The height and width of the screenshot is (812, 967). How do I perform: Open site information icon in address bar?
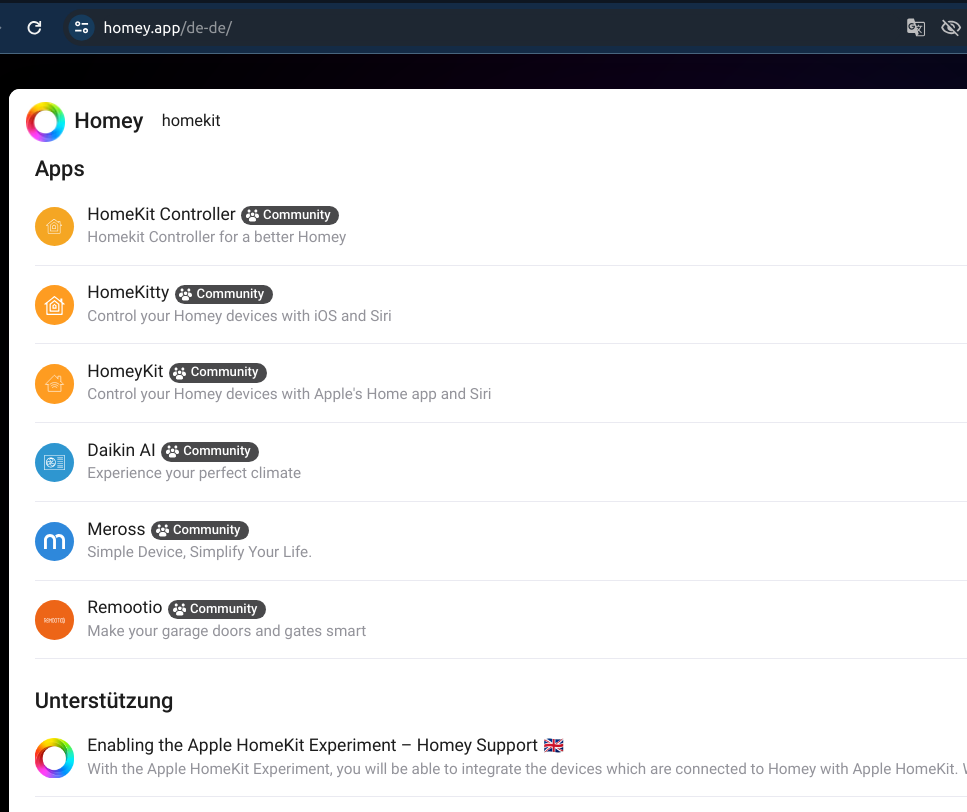point(81,28)
